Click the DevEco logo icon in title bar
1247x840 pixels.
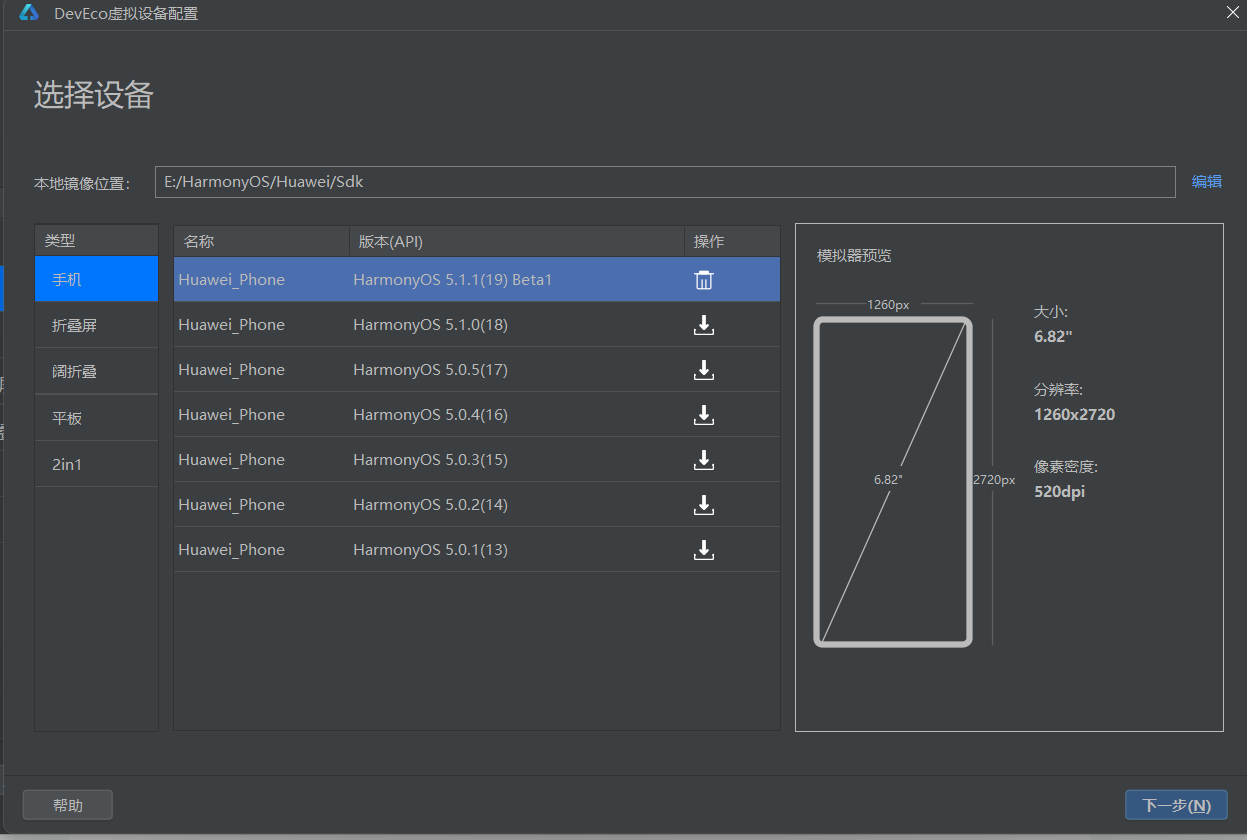[29, 13]
